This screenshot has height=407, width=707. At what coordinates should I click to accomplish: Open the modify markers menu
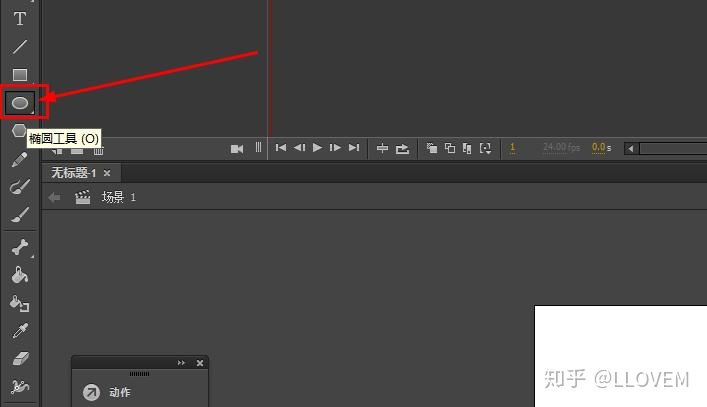pyautogui.click(x=486, y=148)
